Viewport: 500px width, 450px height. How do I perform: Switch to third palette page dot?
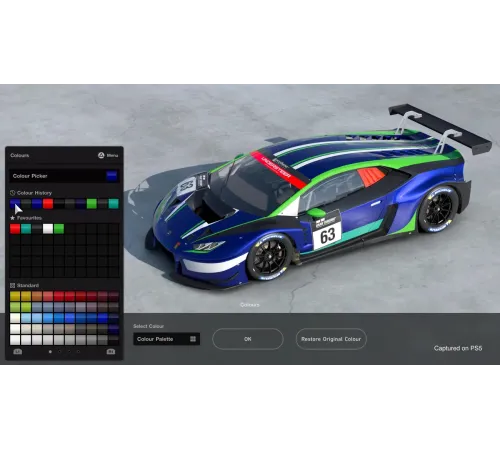[69, 352]
